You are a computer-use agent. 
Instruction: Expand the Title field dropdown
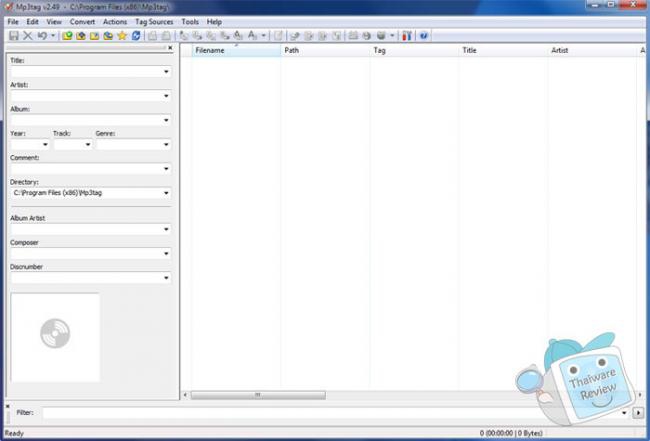tap(166, 72)
